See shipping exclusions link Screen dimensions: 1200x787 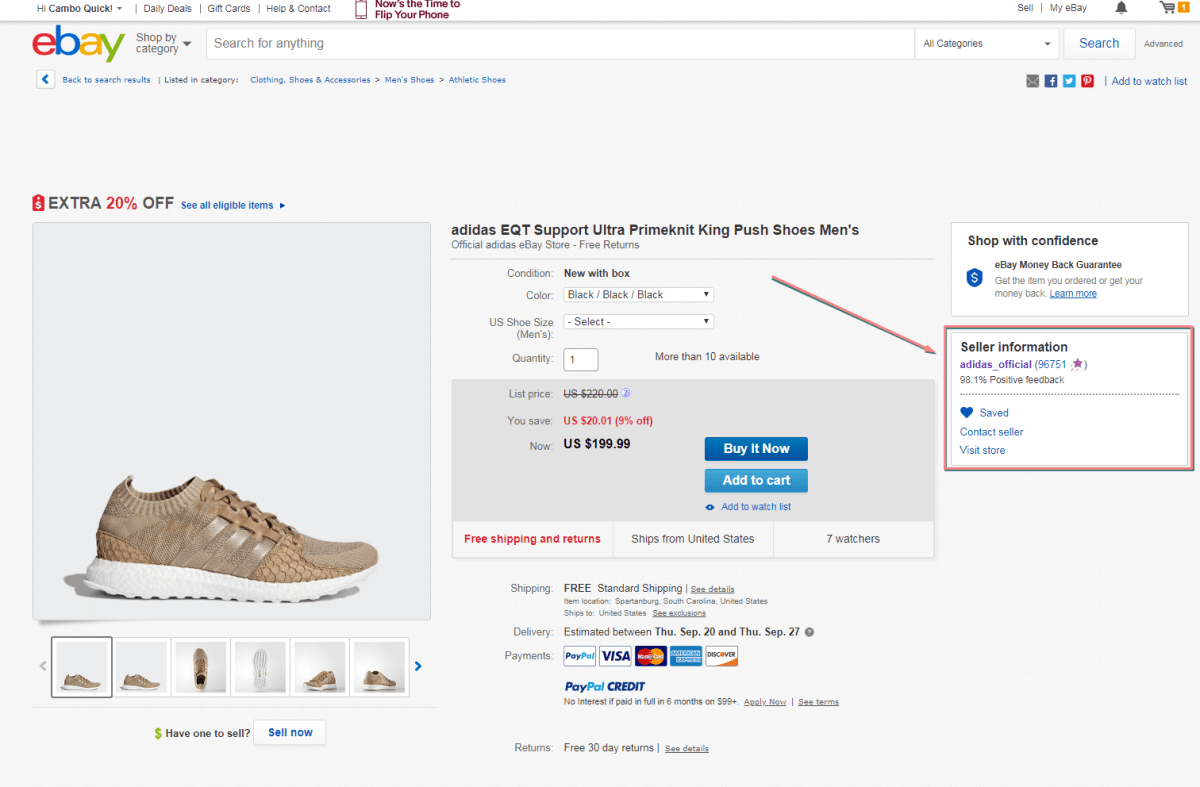(x=678, y=613)
